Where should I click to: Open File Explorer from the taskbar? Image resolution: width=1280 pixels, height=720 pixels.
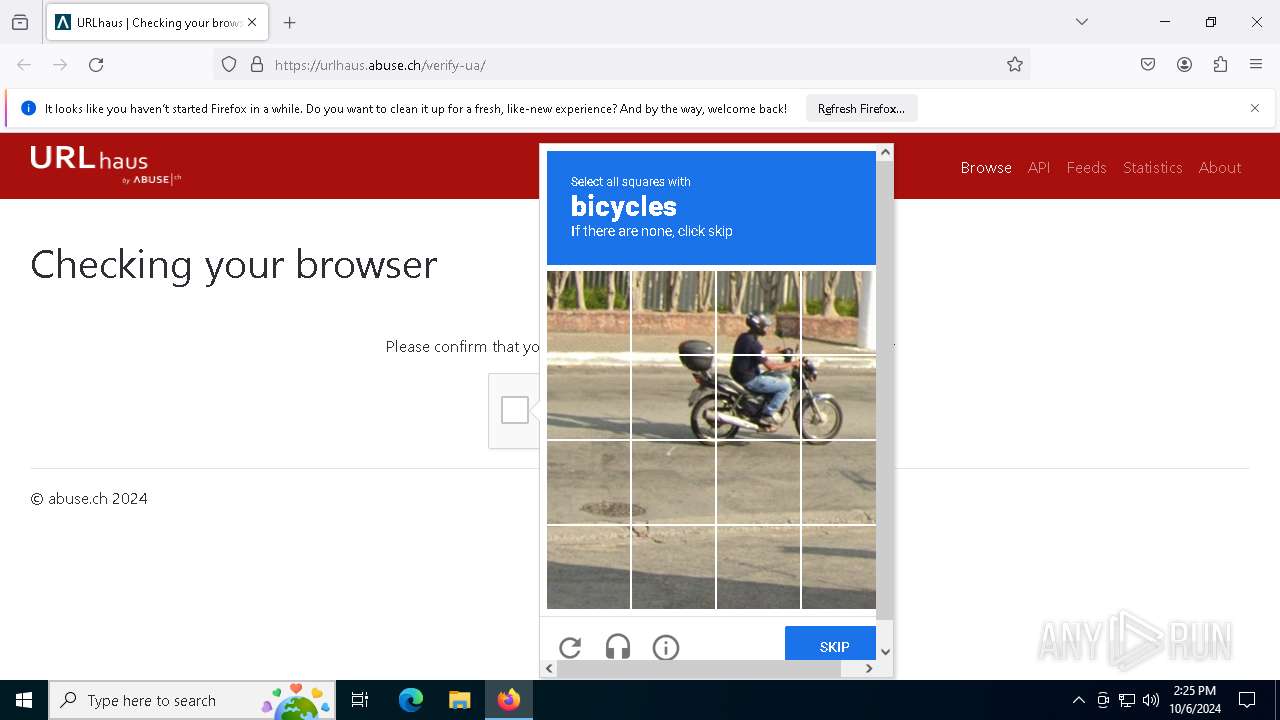click(x=459, y=700)
